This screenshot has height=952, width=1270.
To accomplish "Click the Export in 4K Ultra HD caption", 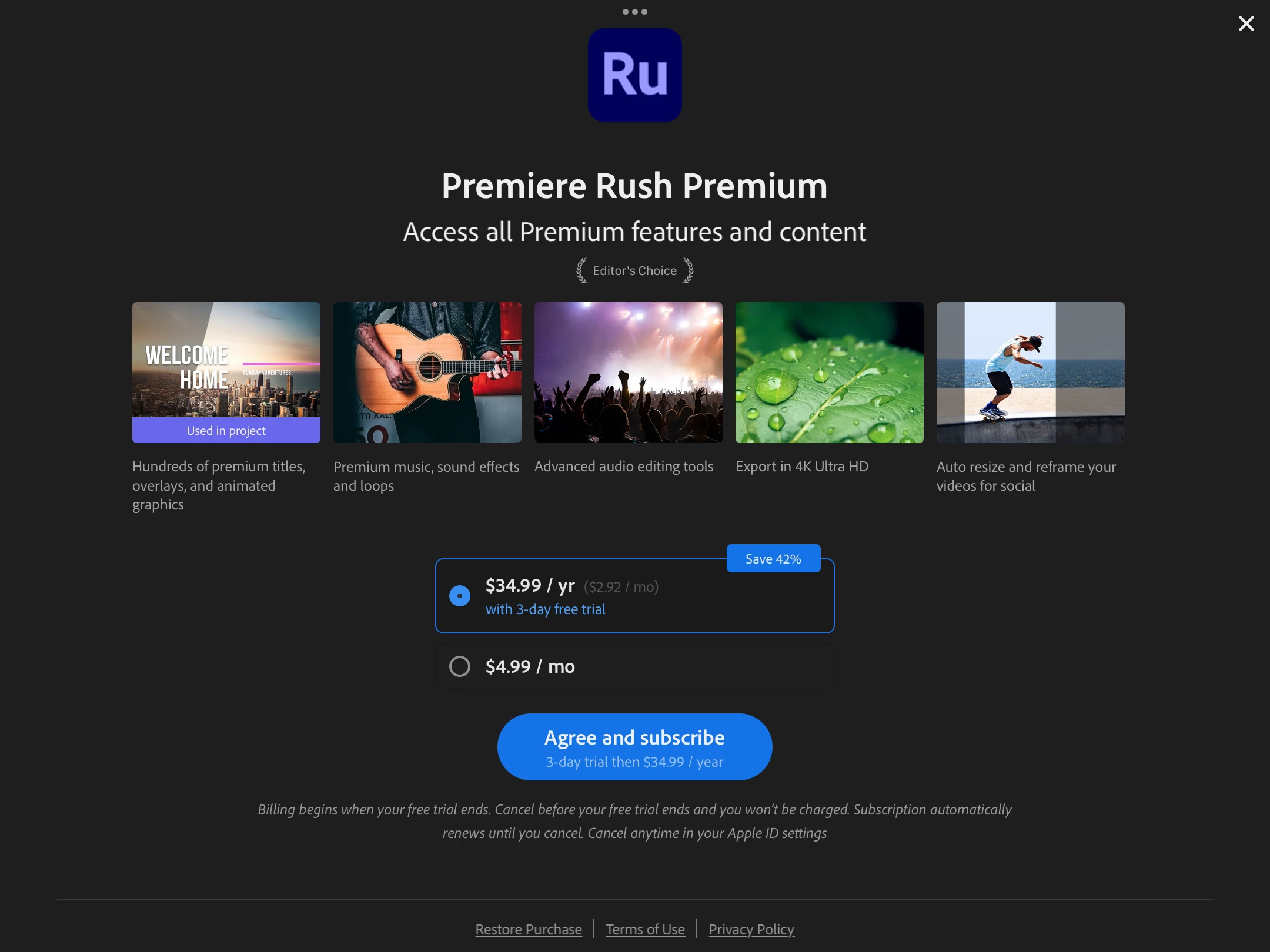I will click(802, 467).
